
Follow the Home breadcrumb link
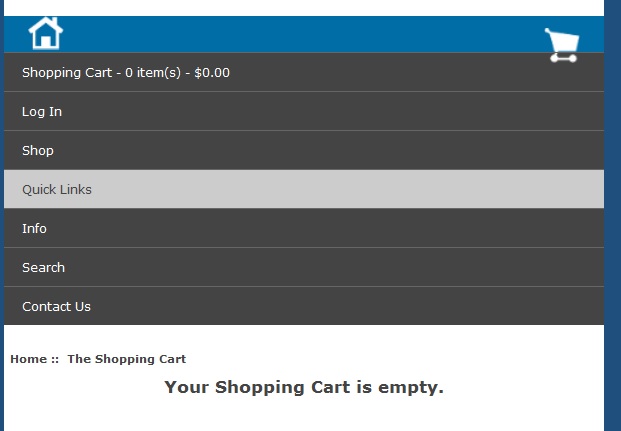coord(29,359)
